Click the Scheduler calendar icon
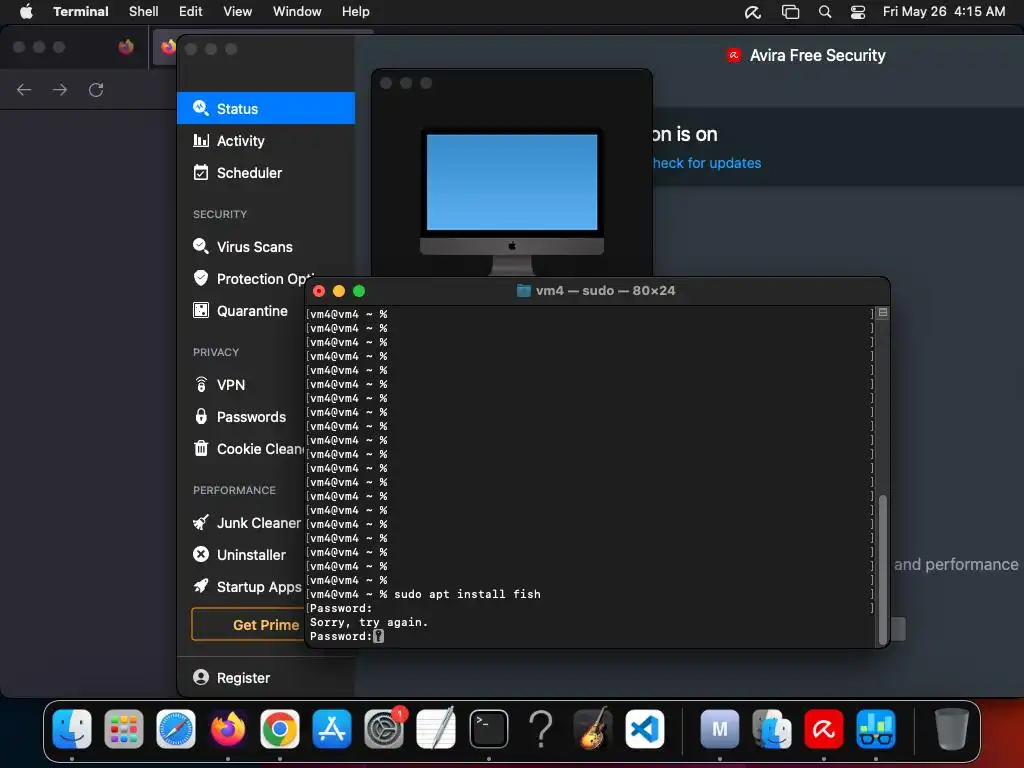This screenshot has height=768, width=1024. pyautogui.click(x=201, y=172)
